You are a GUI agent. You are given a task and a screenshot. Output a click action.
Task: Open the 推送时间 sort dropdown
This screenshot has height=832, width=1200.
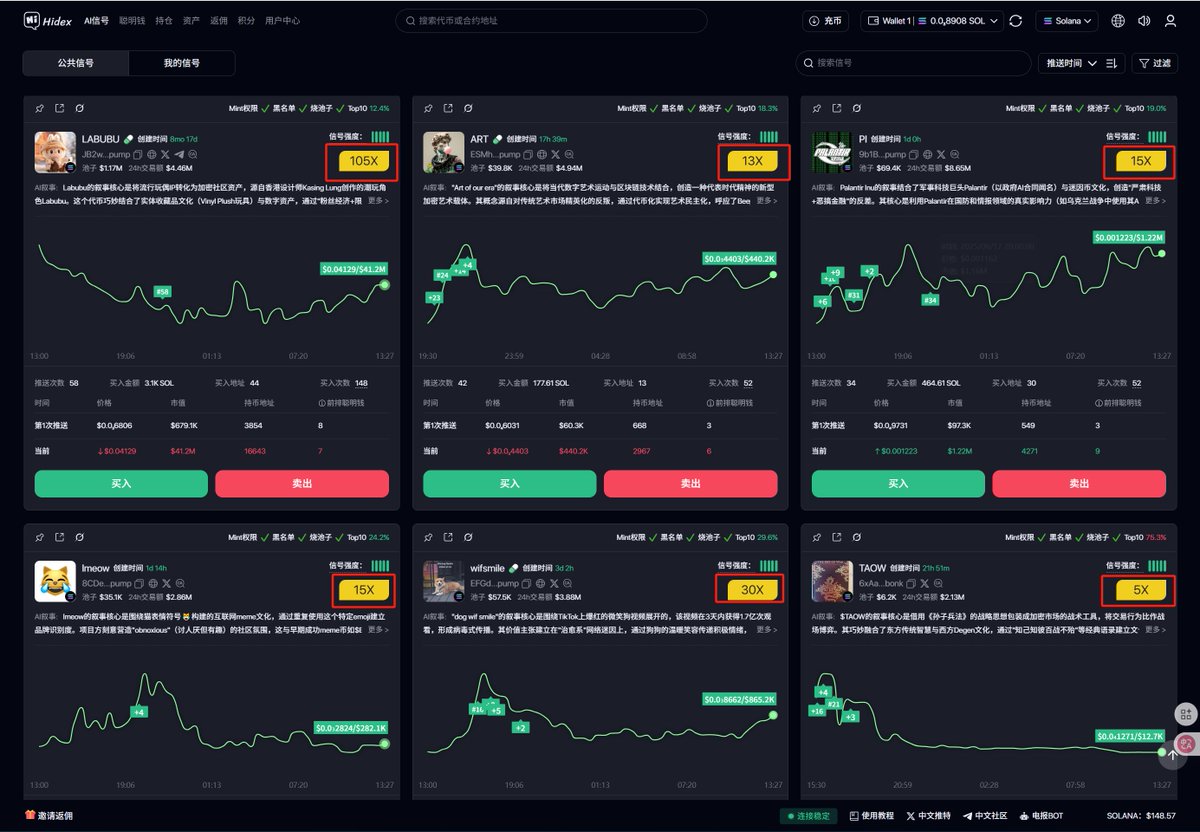pyautogui.click(x=1071, y=63)
